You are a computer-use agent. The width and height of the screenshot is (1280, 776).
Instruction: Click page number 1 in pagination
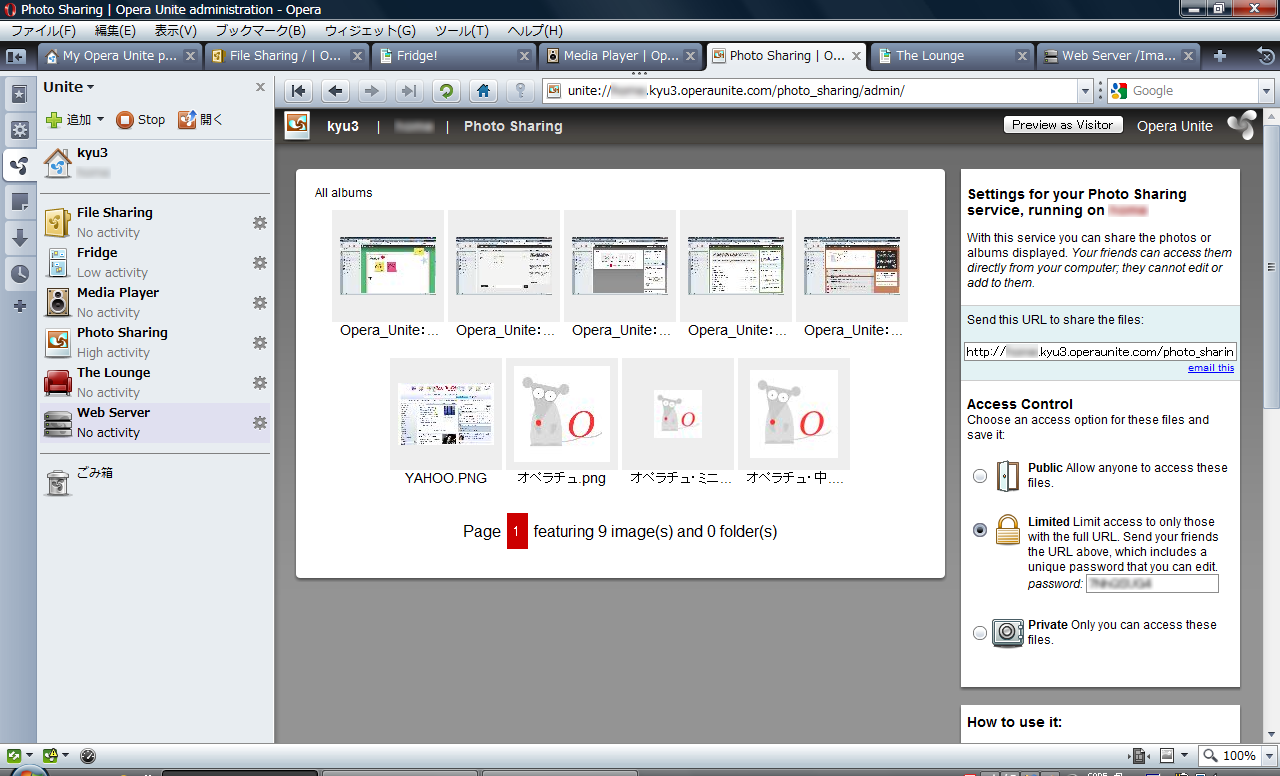point(517,532)
